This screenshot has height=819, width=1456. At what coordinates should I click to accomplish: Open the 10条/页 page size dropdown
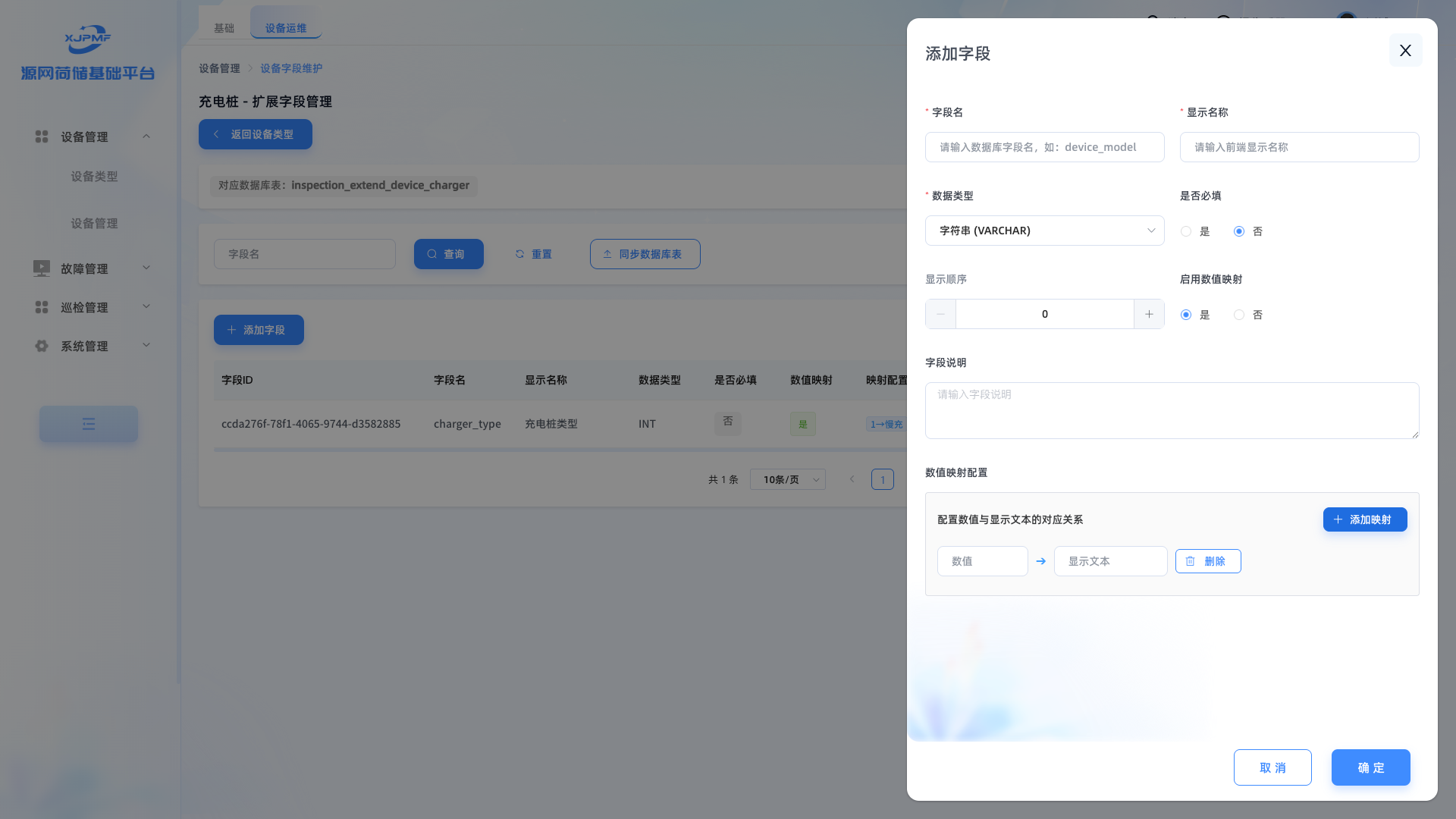pos(787,479)
